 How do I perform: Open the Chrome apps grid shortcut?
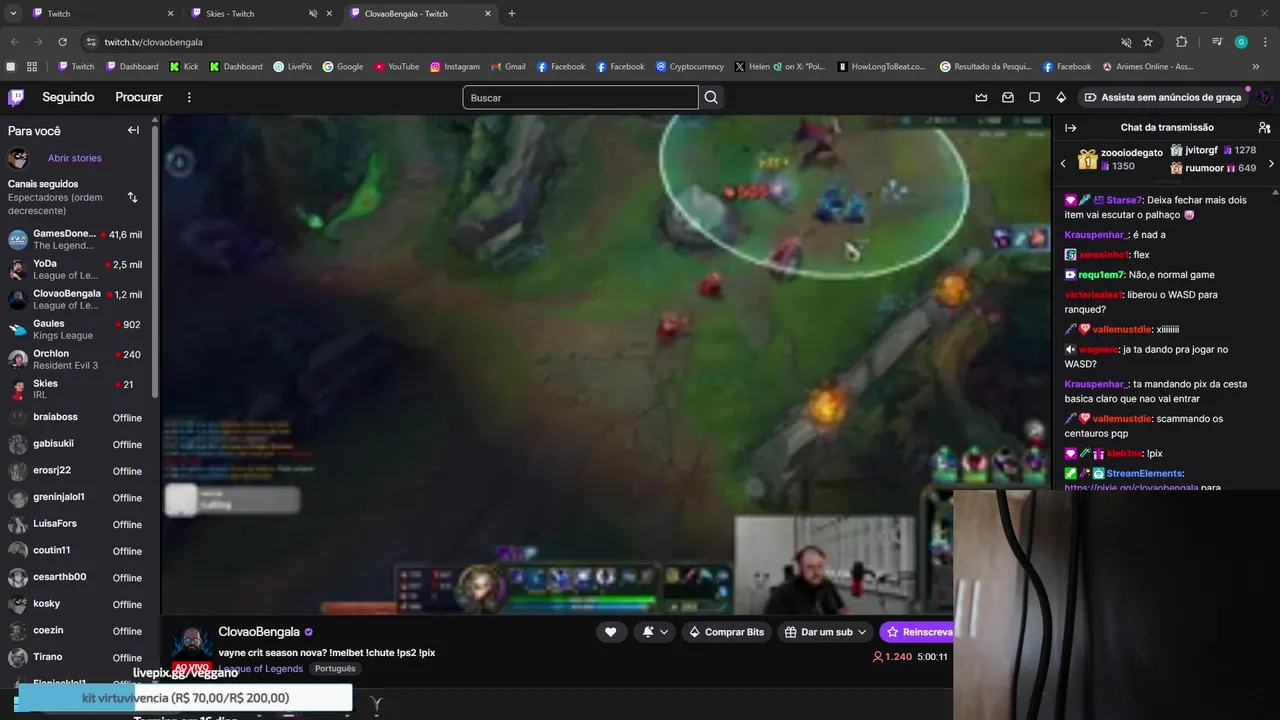click(x=32, y=67)
